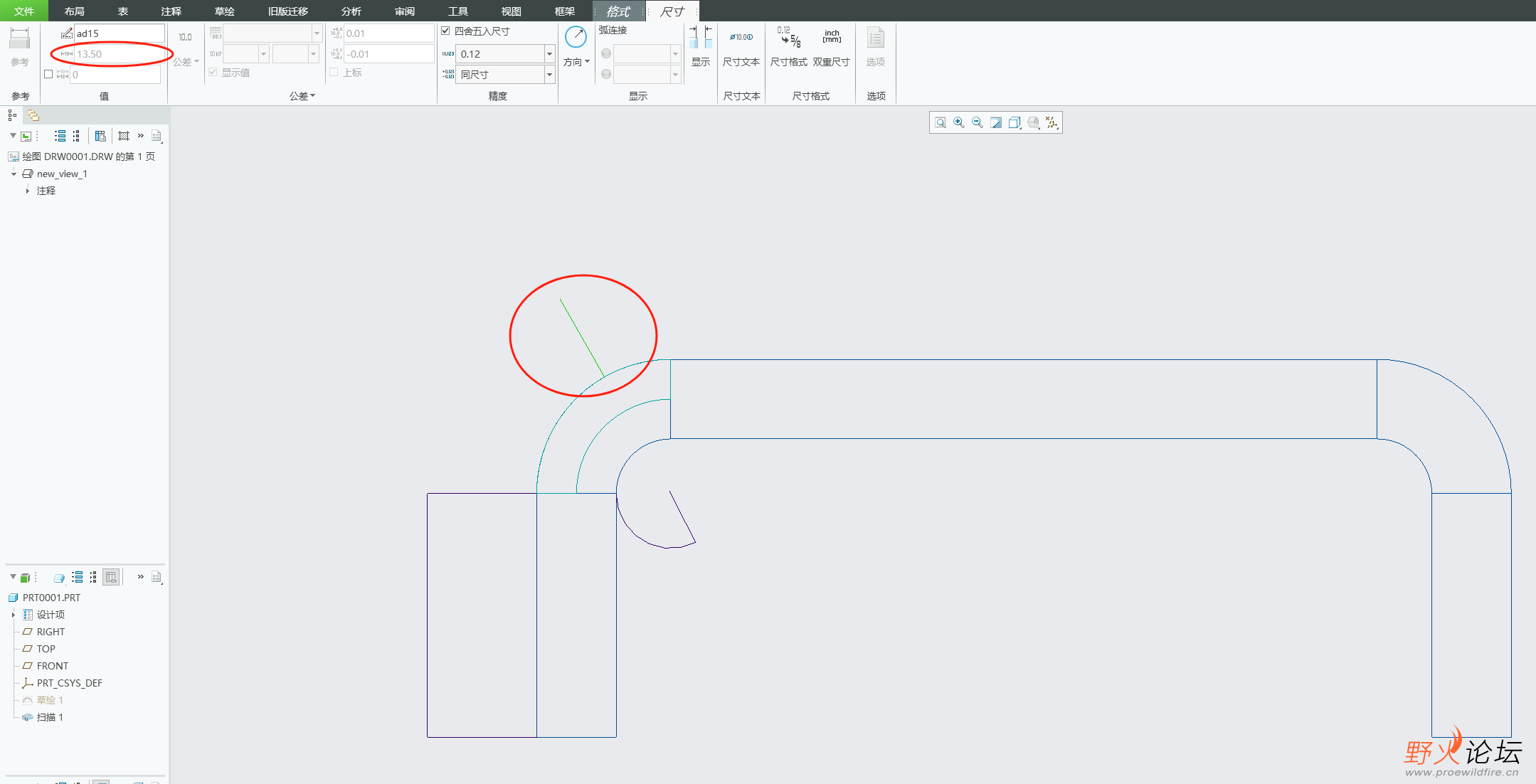
Task: Click the shaded model display icon
Action: [x=1034, y=122]
